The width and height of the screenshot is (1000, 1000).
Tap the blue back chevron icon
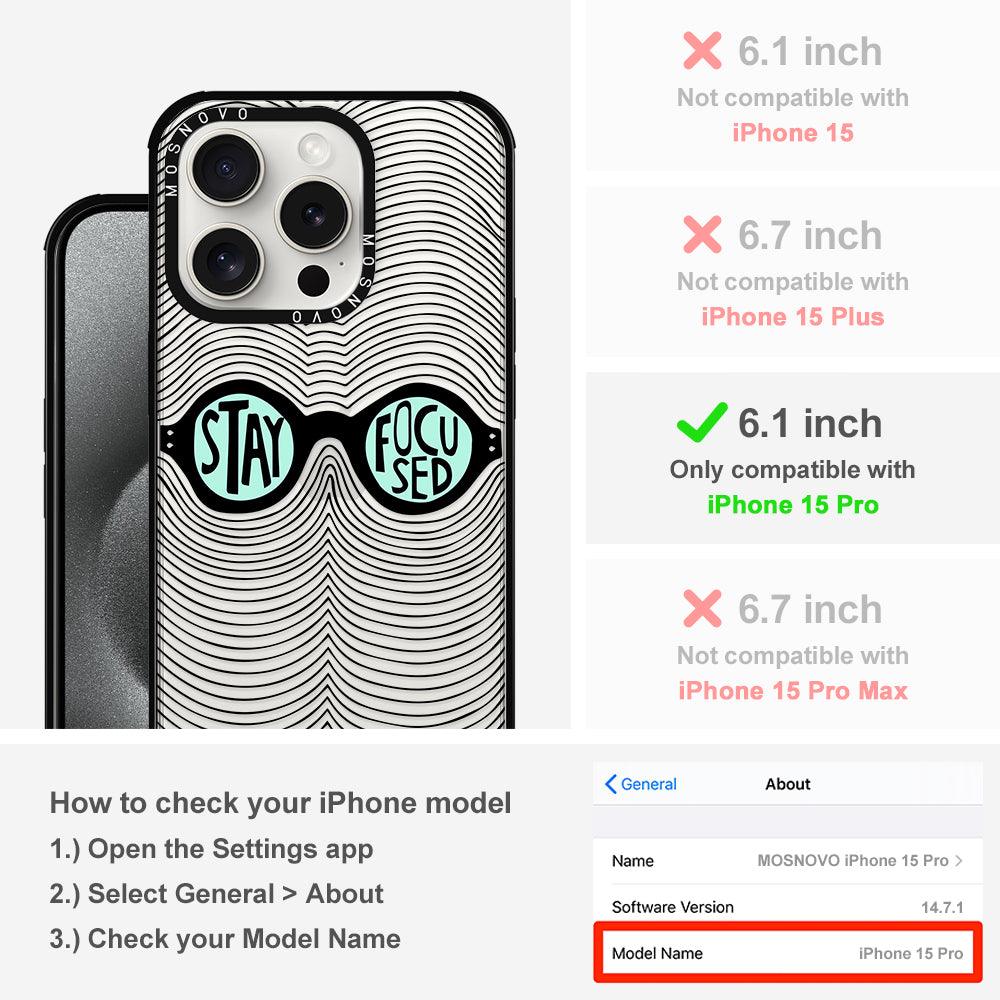610,784
